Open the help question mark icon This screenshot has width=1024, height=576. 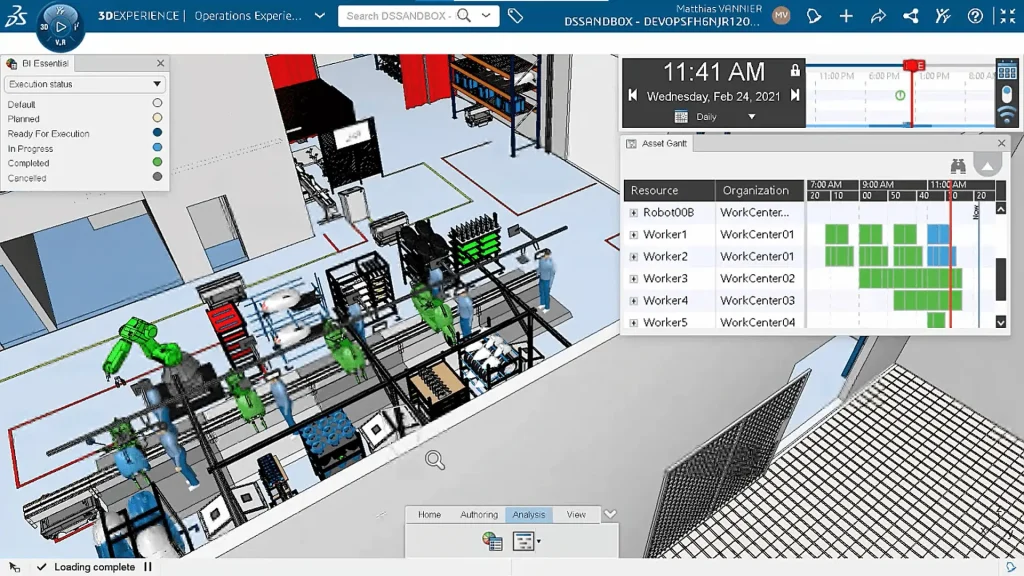(975, 16)
